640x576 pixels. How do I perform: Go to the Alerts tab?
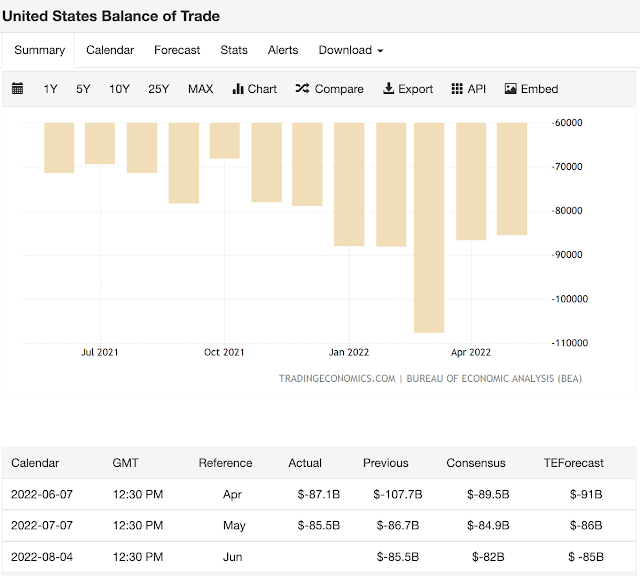(x=283, y=50)
